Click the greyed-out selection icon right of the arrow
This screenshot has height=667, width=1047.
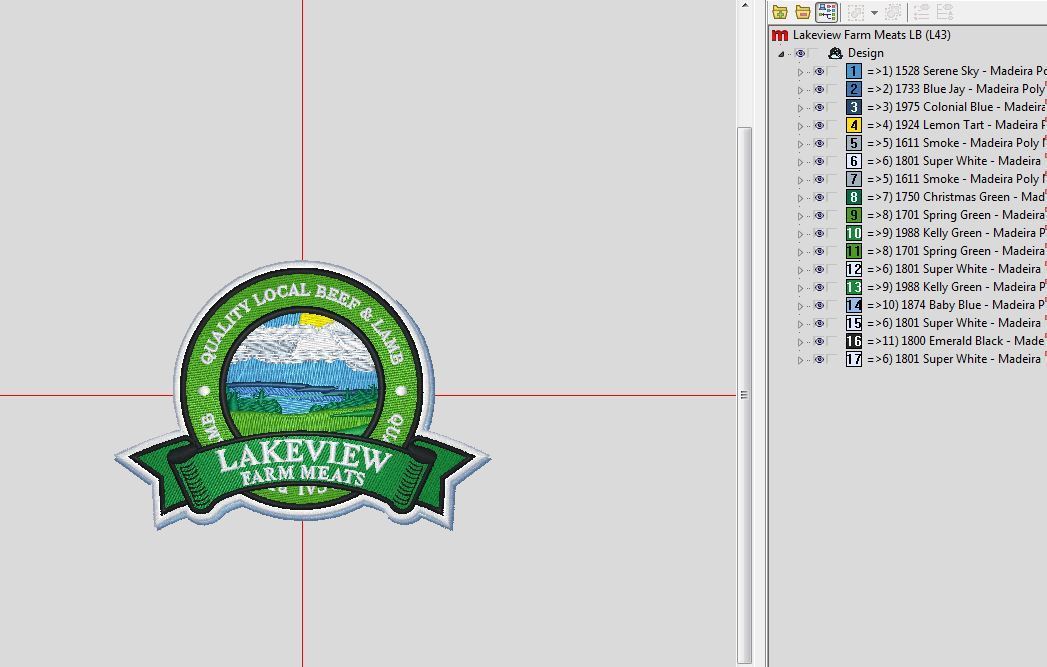tap(893, 12)
